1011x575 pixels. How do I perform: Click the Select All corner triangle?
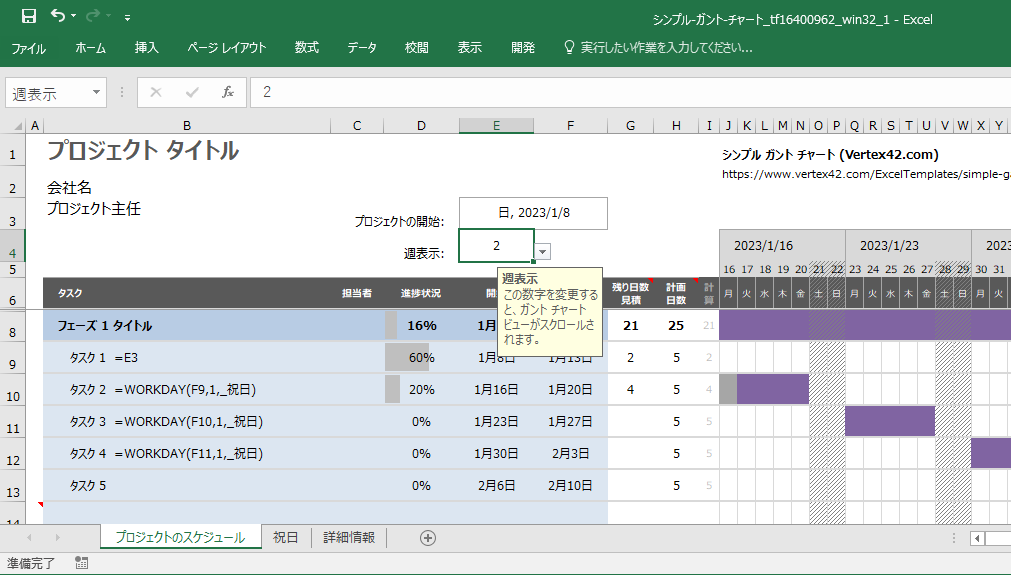click(18, 126)
